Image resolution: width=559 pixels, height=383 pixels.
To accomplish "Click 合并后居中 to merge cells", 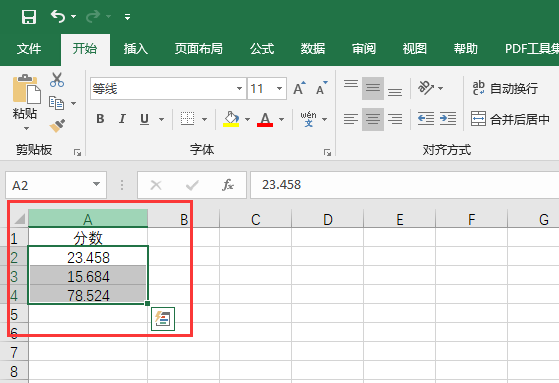I will [510, 119].
